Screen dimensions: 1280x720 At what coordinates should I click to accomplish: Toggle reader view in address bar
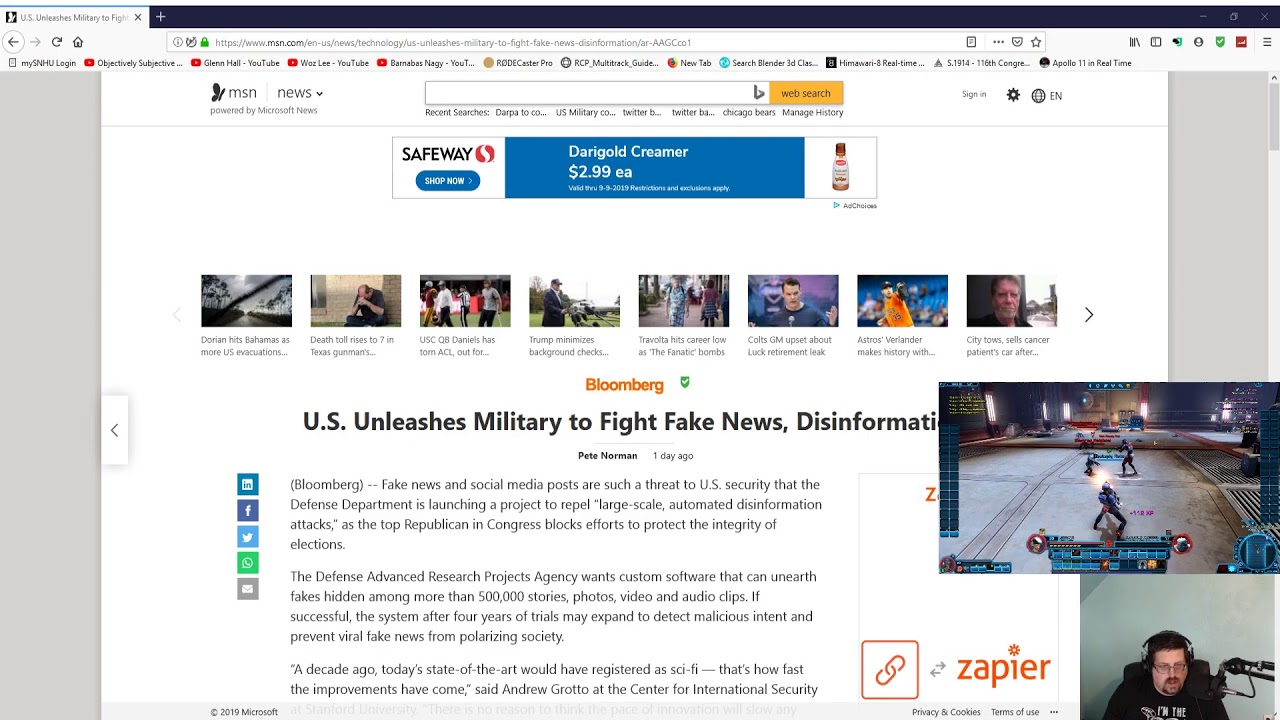(971, 42)
